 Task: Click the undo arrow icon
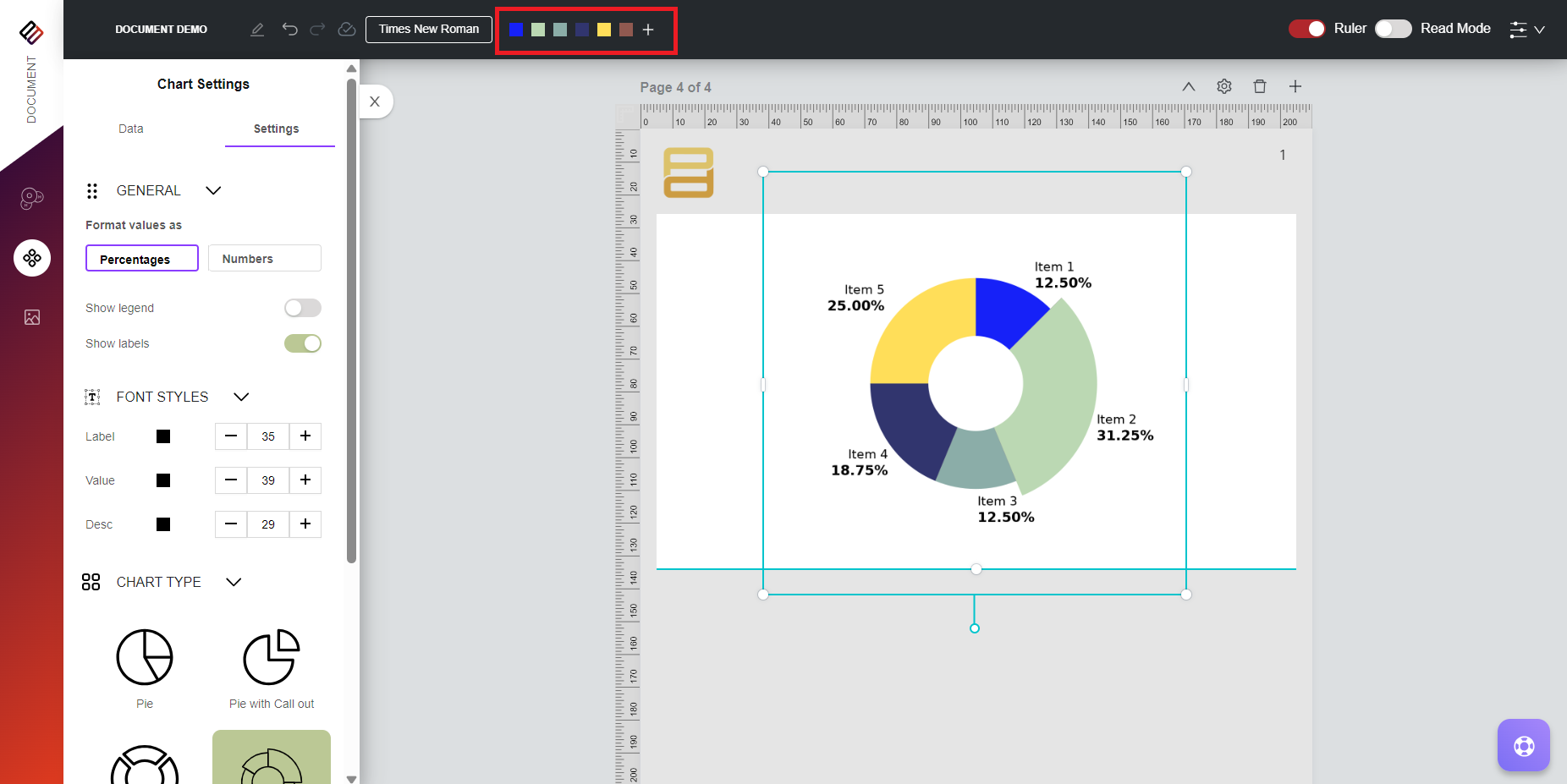289,30
